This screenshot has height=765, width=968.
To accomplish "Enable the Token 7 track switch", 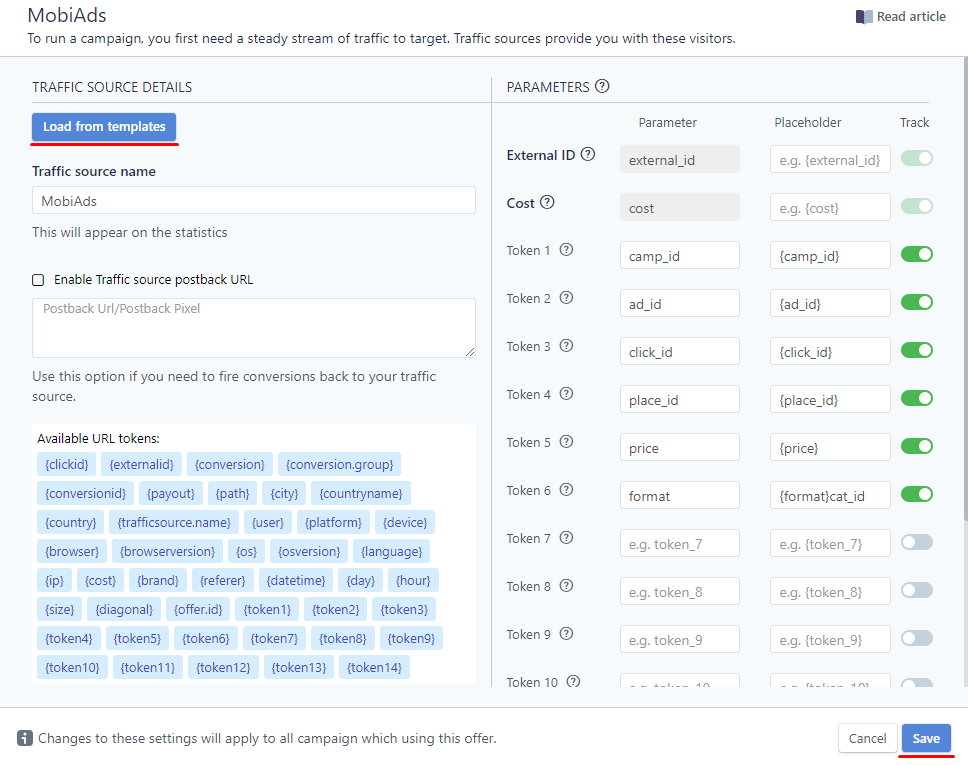I will [x=917, y=542].
